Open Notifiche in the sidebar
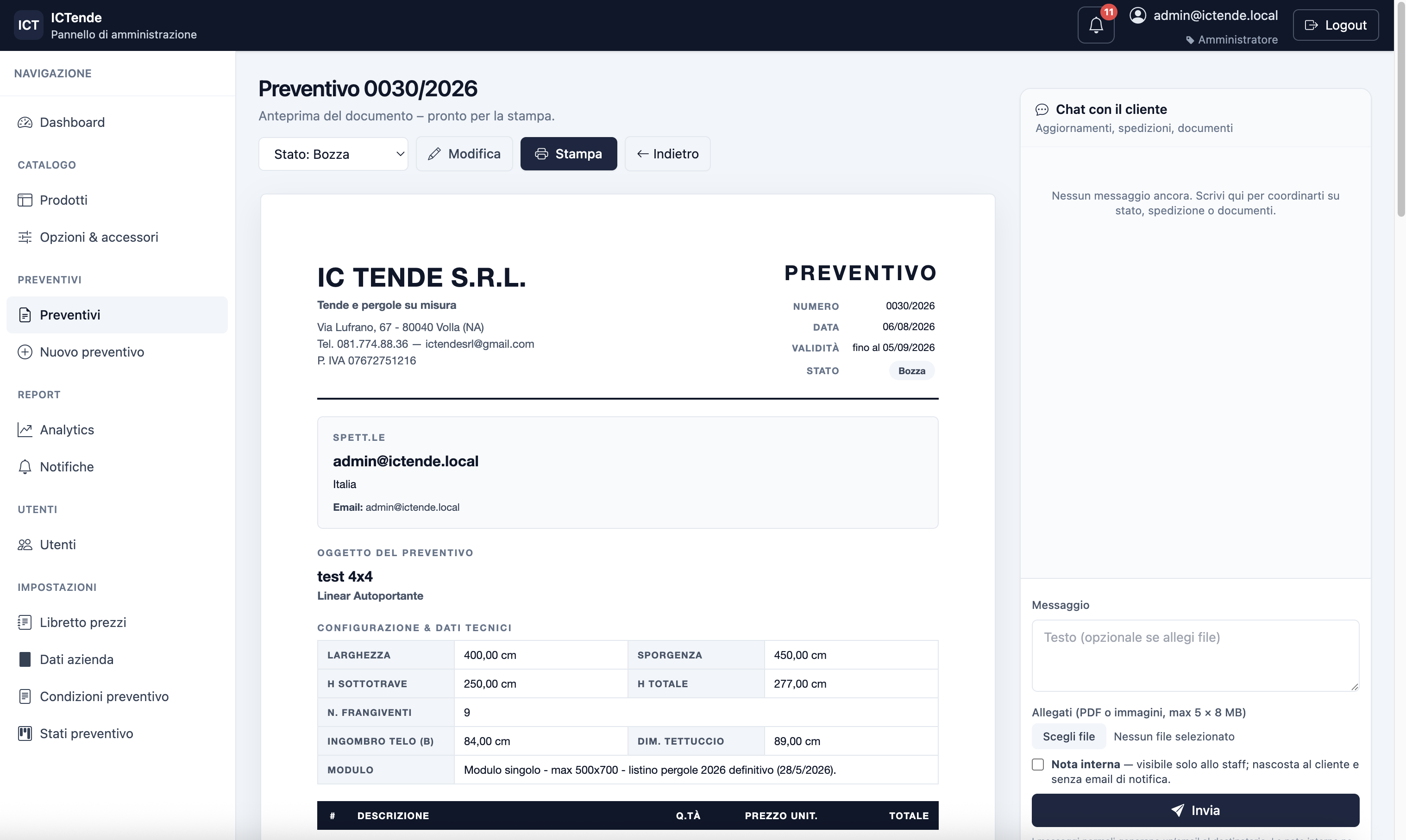 point(117,467)
